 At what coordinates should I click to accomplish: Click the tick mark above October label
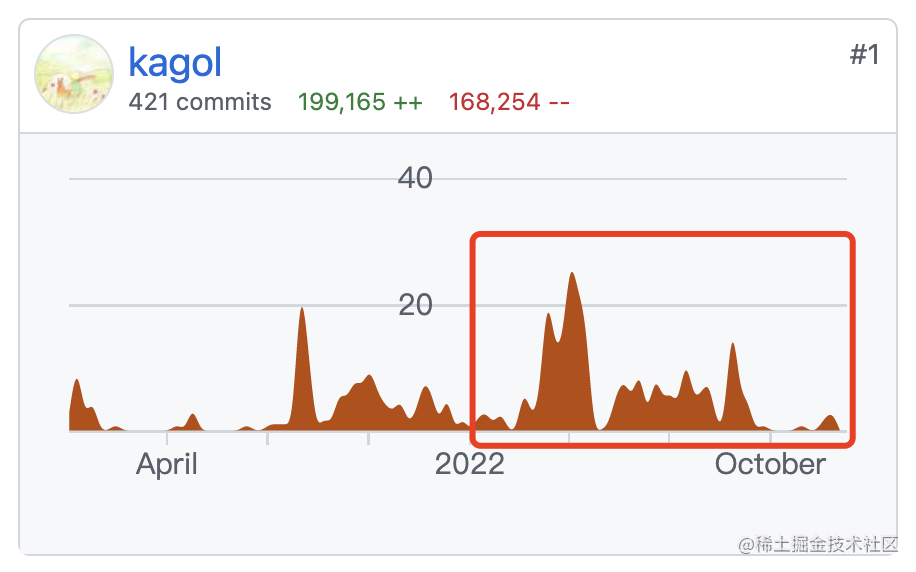pyautogui.click(x=771, y=438)
